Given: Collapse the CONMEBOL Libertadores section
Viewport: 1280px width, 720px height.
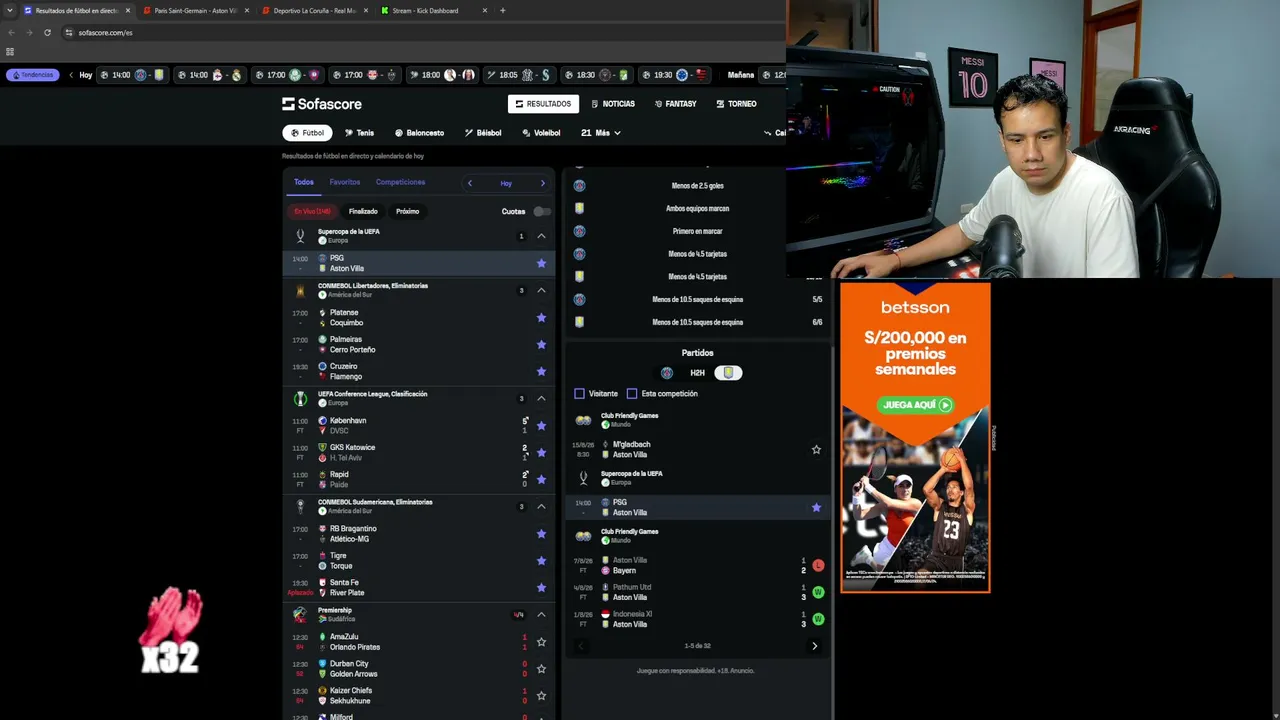Looking at the screenshot, I should pyautogui.click(x=541, y=290).
